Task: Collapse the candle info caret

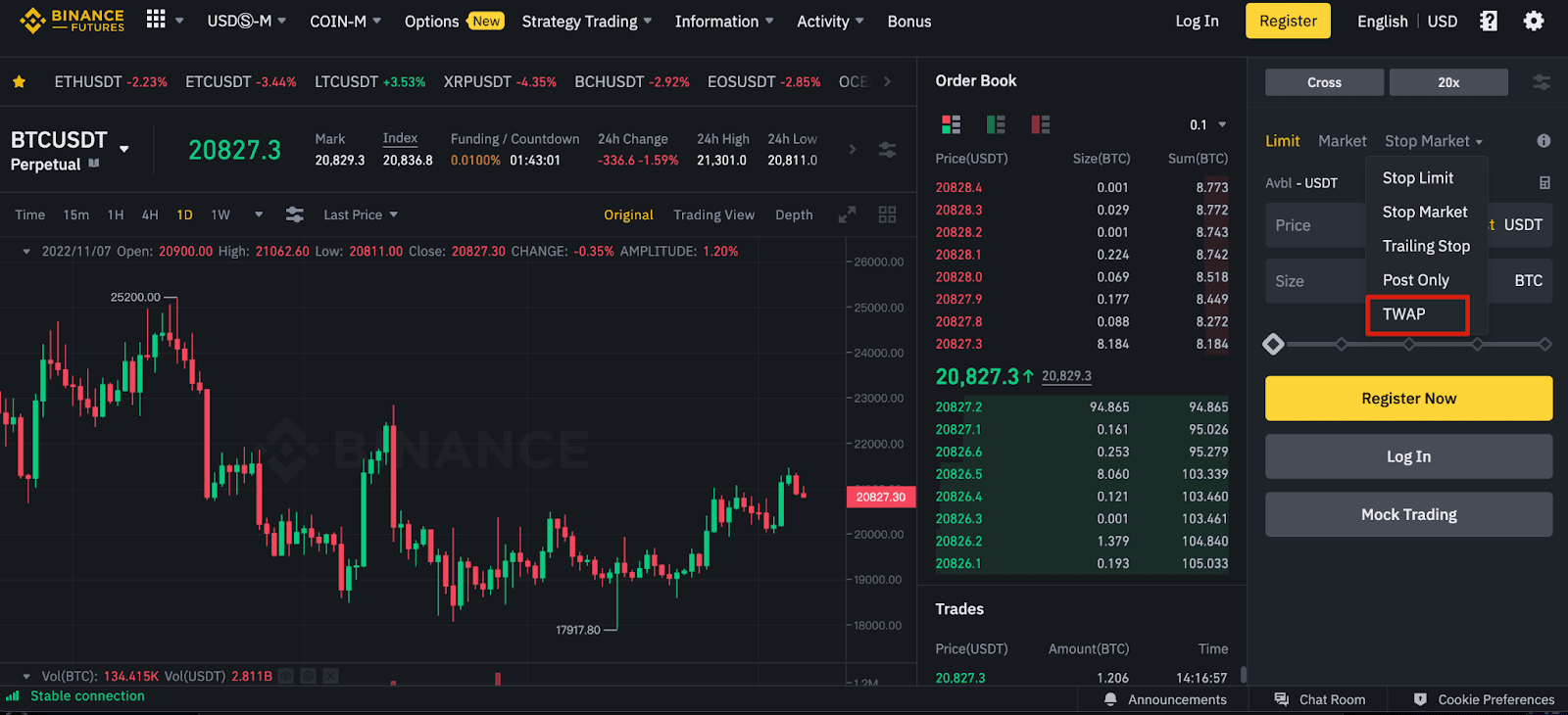Action: click(x=26, y=252)
